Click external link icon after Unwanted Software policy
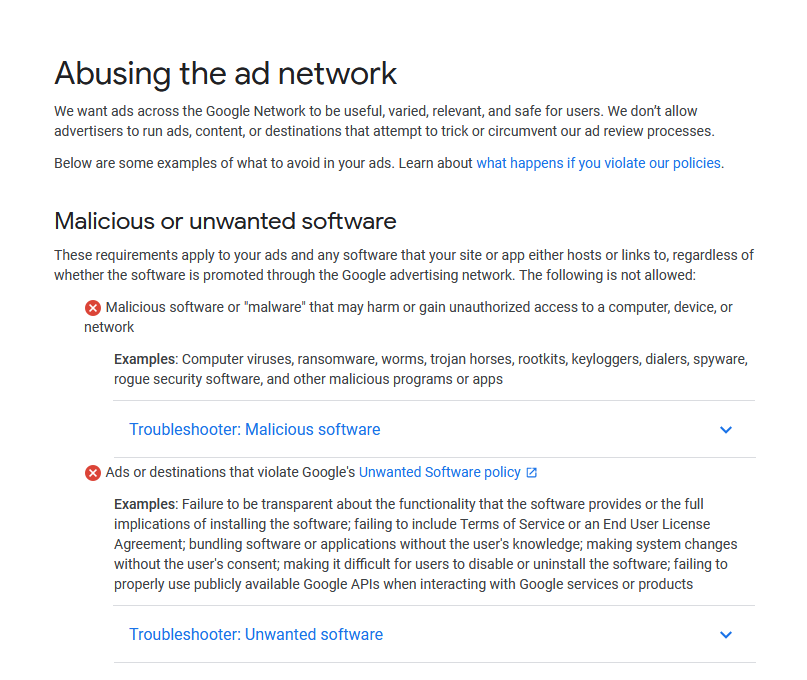The height and width of the screenshot is (680, 807). coord(532,473)
